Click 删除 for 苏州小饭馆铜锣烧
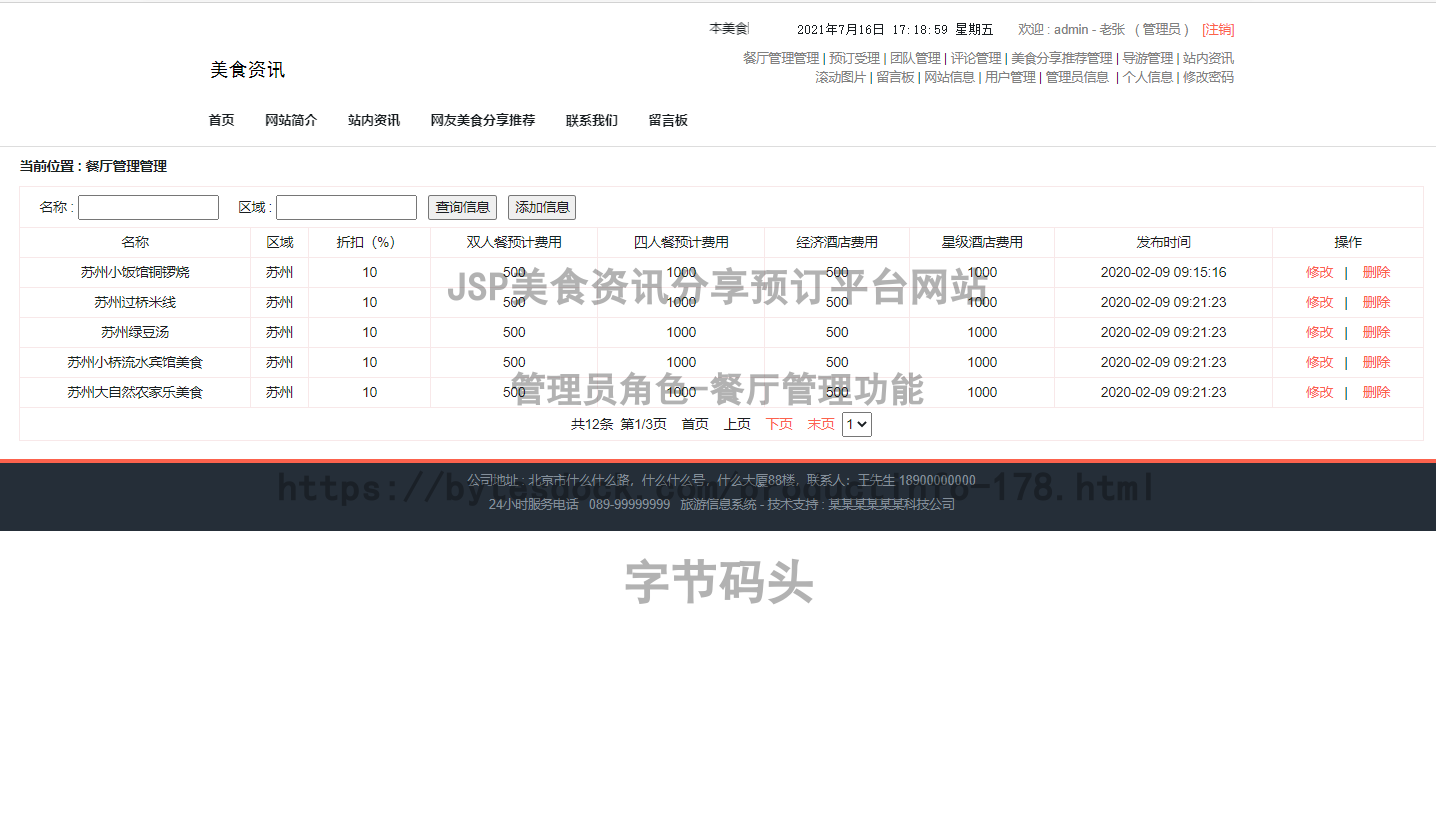Screen dimensions: 1436x826 [1376, 272]
